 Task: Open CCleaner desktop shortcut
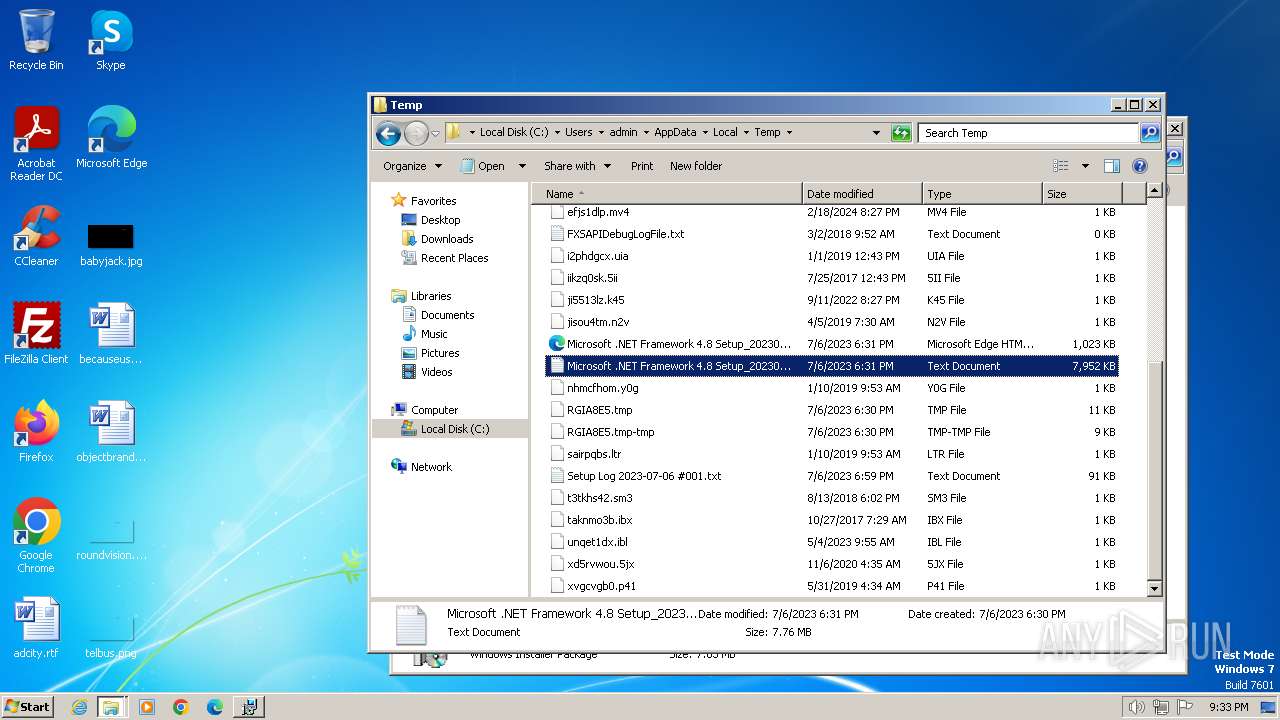coord(36,235)
